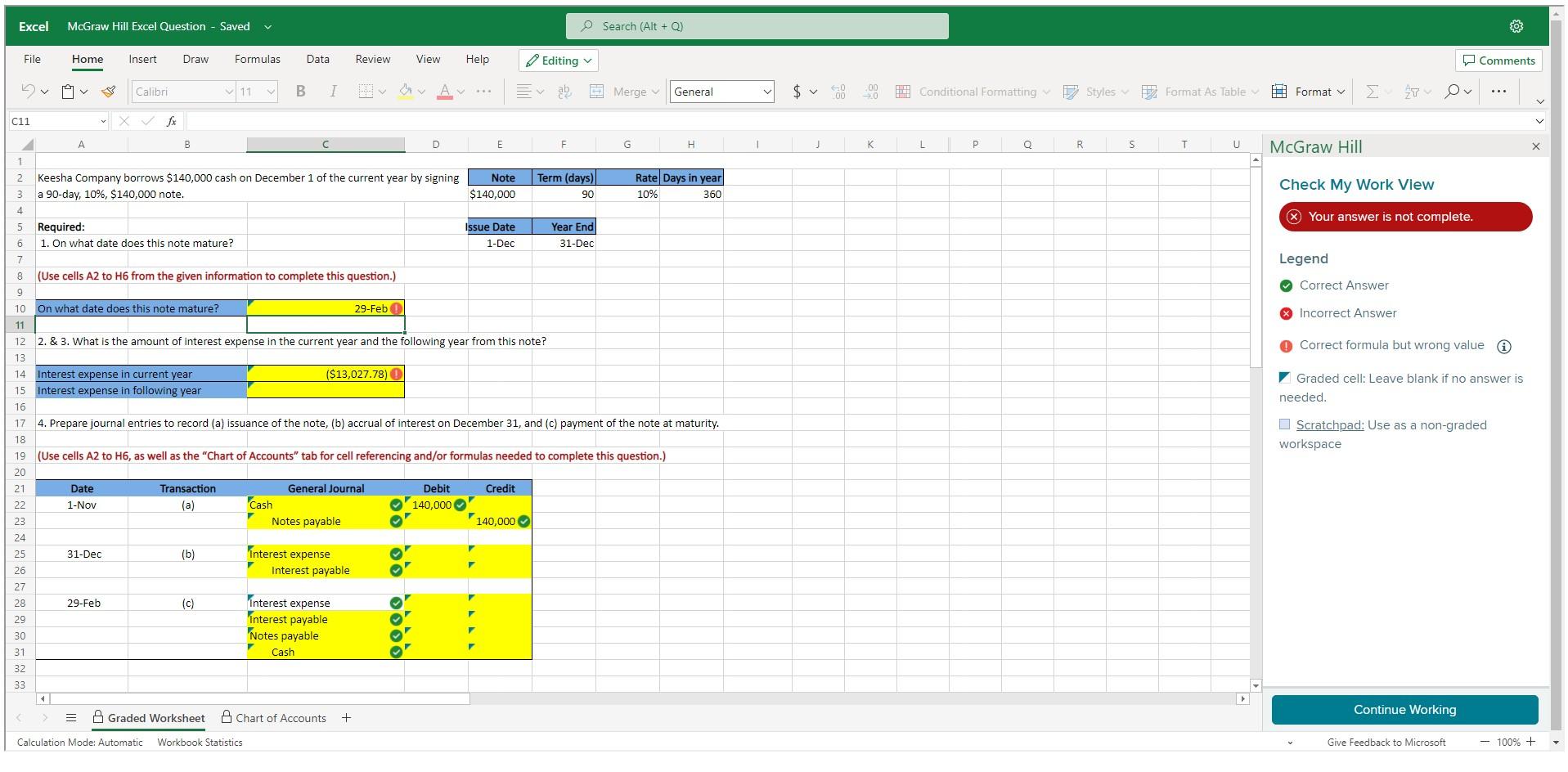
Task: Open cell Styles gallery
Action: (1094, 92)
